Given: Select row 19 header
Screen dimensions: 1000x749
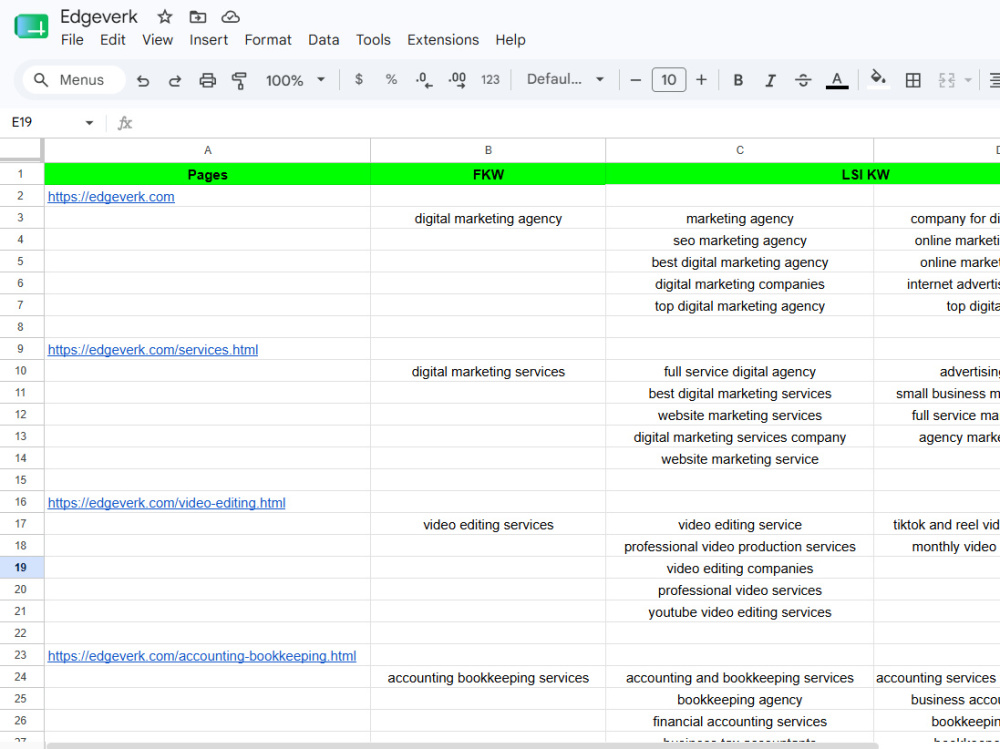Looking at the screenshot, I should [x=21, y=567].
